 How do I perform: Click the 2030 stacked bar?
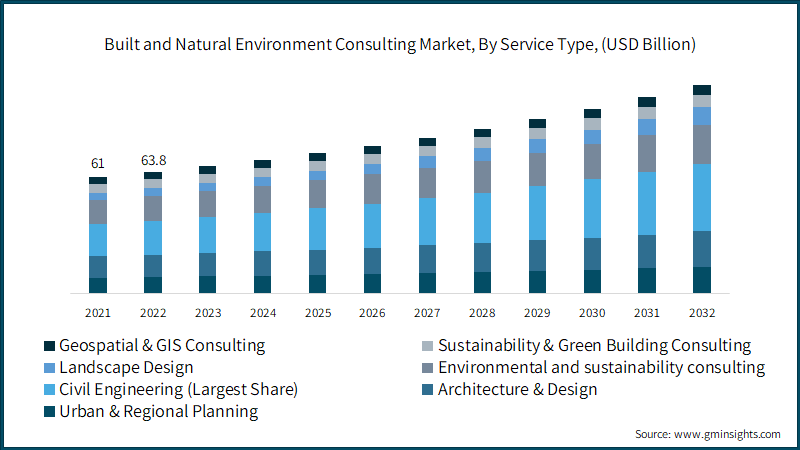pyautogui.click(x=592, y=201)
